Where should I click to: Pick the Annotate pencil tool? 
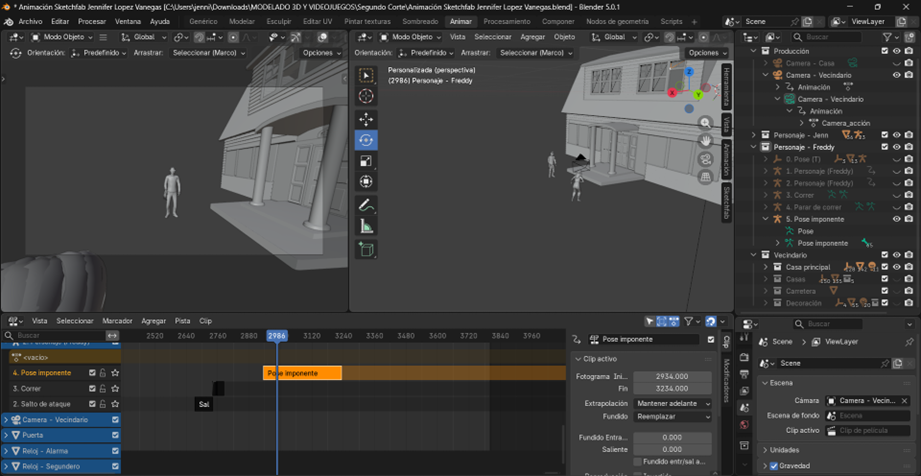pyautogui.click(x=366, y=205)
